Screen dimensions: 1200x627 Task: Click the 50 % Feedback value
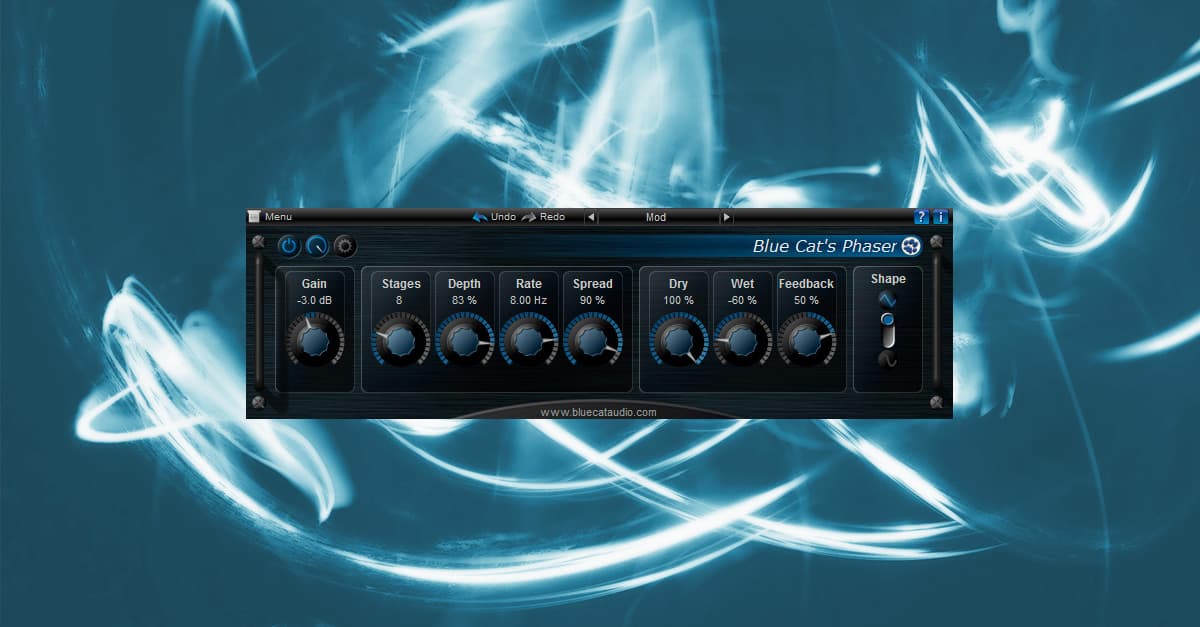click(x=806, y=300)
